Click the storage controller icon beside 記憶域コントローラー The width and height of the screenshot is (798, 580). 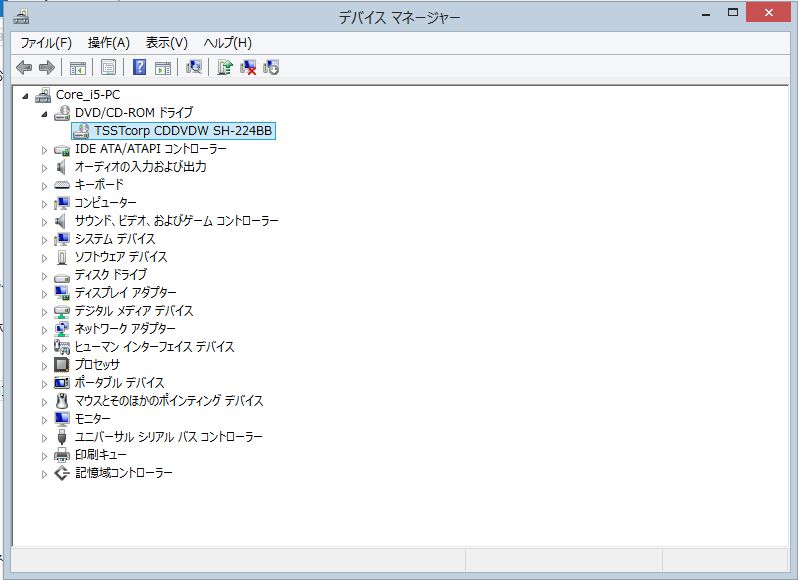[x=62, y=473]
